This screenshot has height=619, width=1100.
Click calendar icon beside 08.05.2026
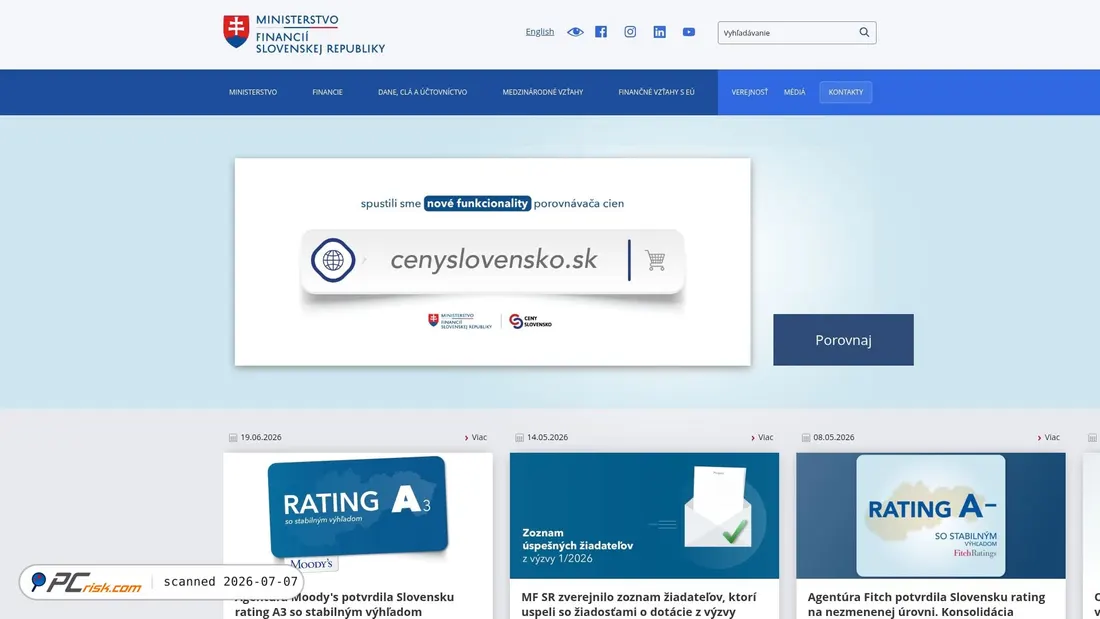[x=805, y=437]
